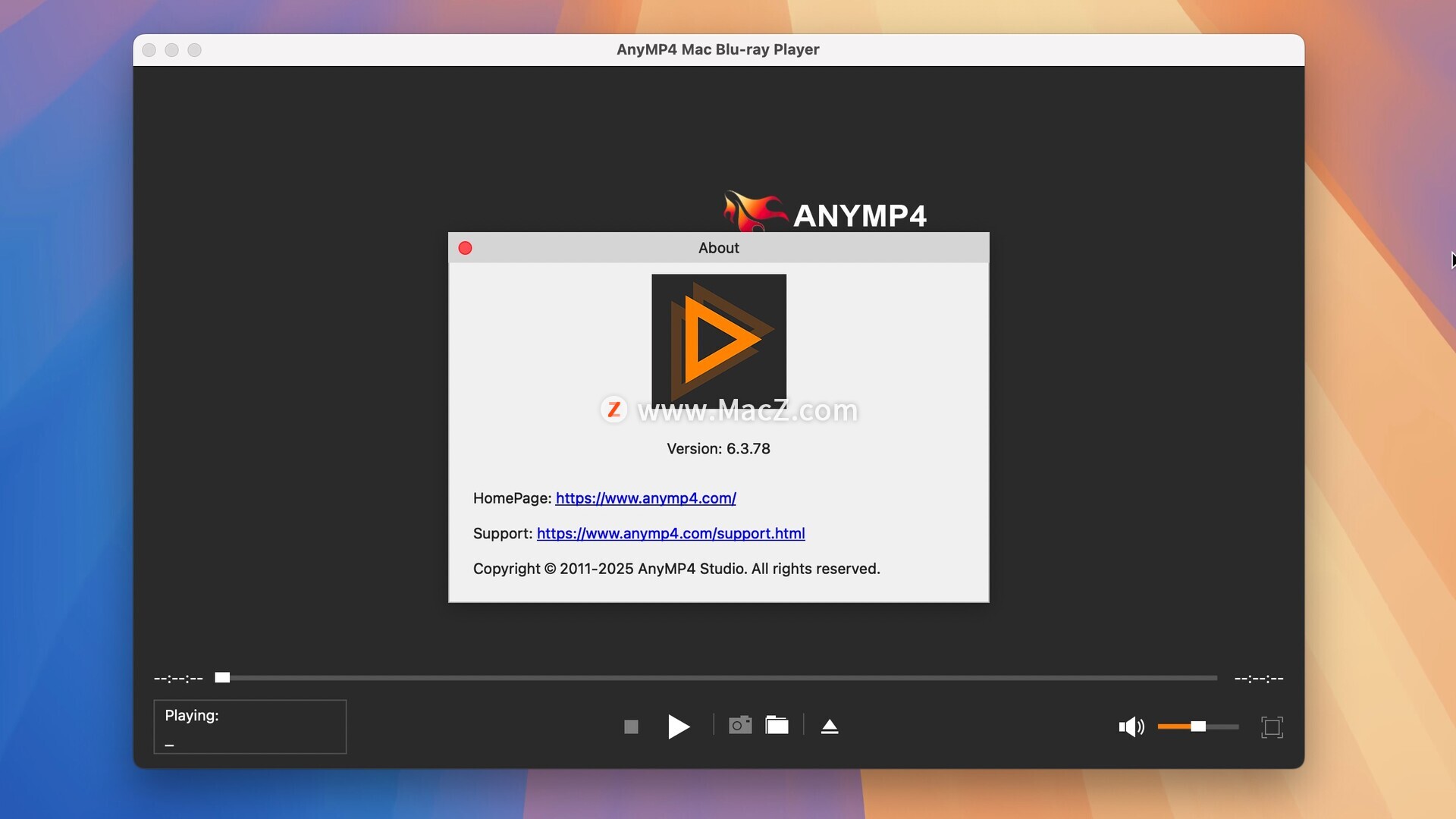Start playback with the Play button
Image resolution: width=1456 pixels, height=819 pixels.
coord(679,726)
